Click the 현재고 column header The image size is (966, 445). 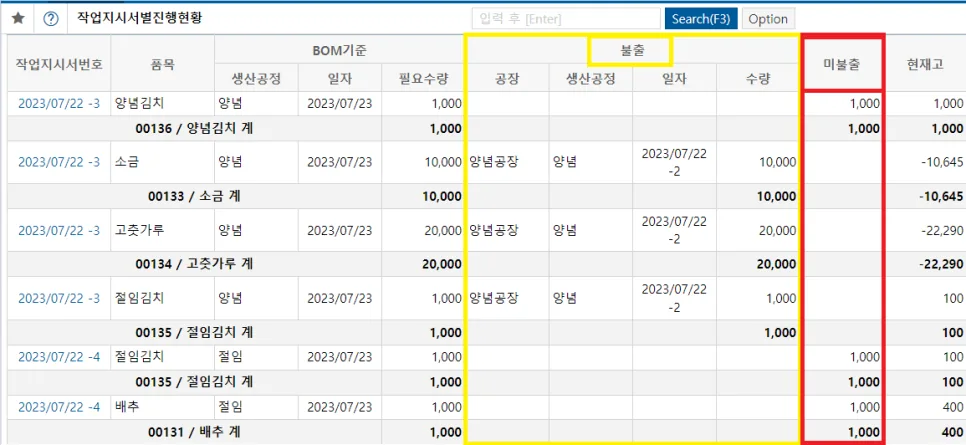925,64
